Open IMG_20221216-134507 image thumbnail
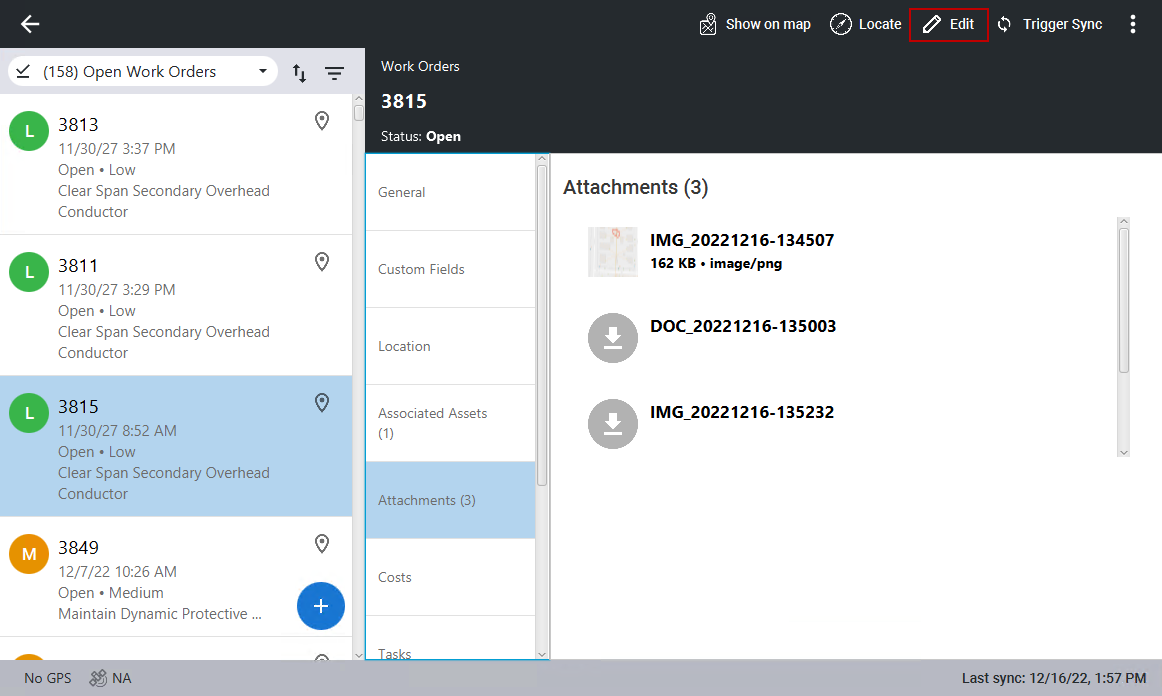 [x=613, y=252]
